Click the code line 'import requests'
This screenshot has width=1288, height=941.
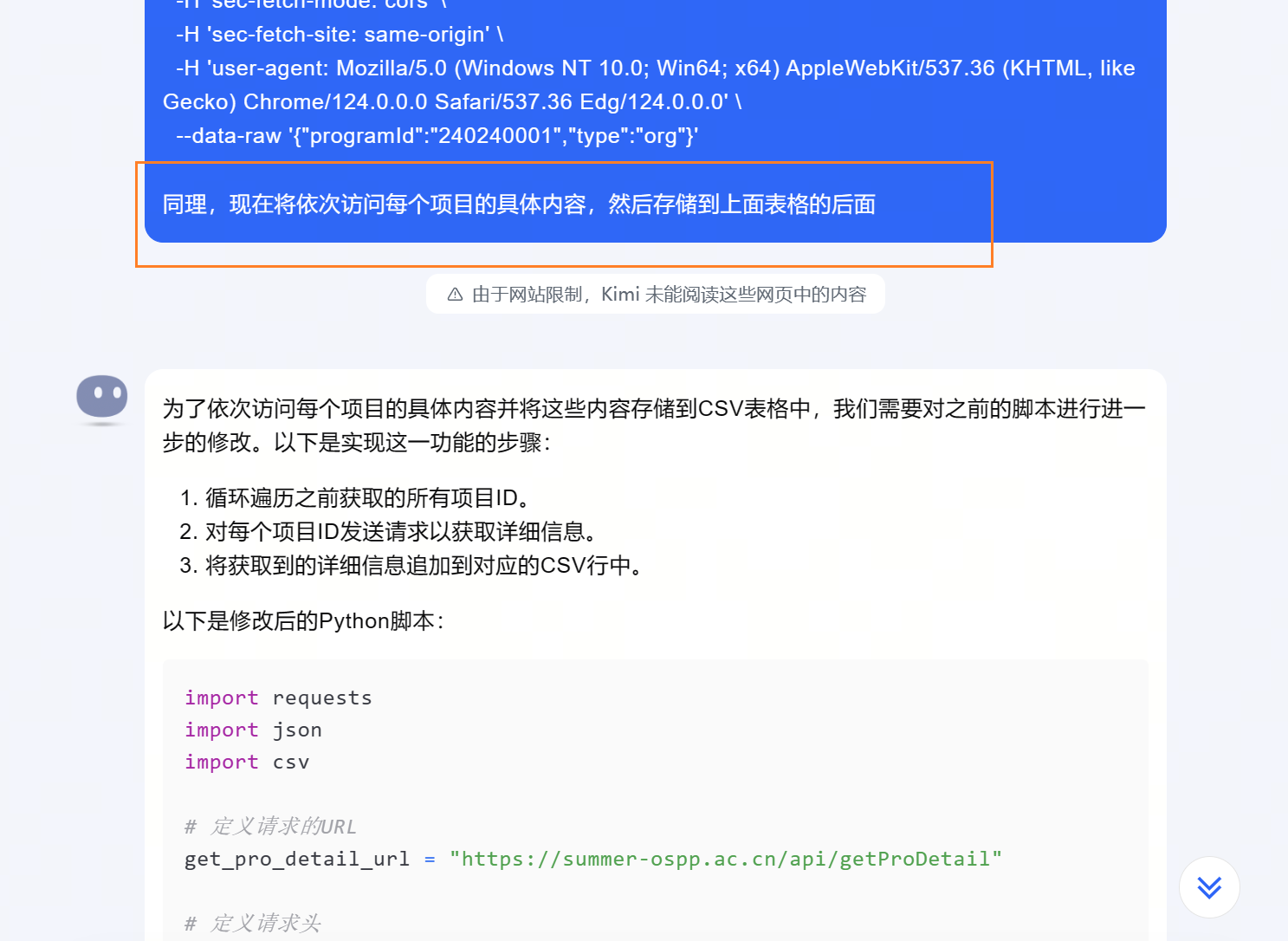coord(278,698)
